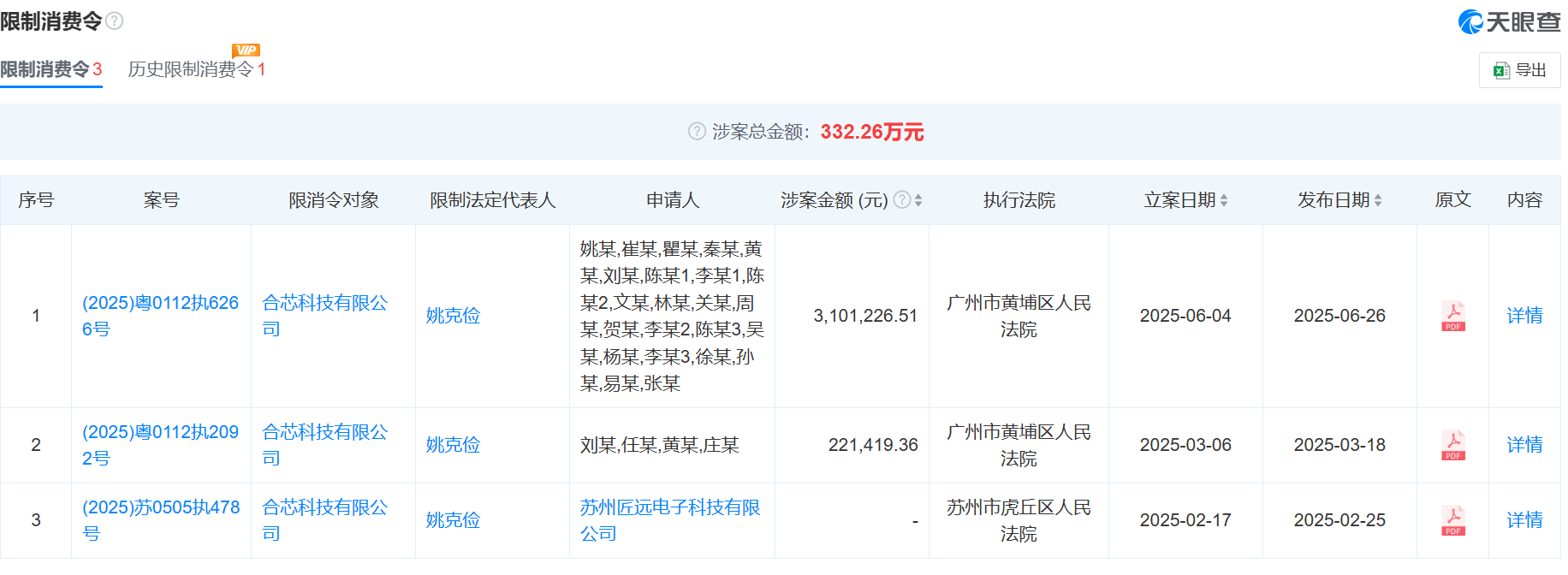
Task: Open 姚克俭 link in row 1
Action: tap(453, 316)
